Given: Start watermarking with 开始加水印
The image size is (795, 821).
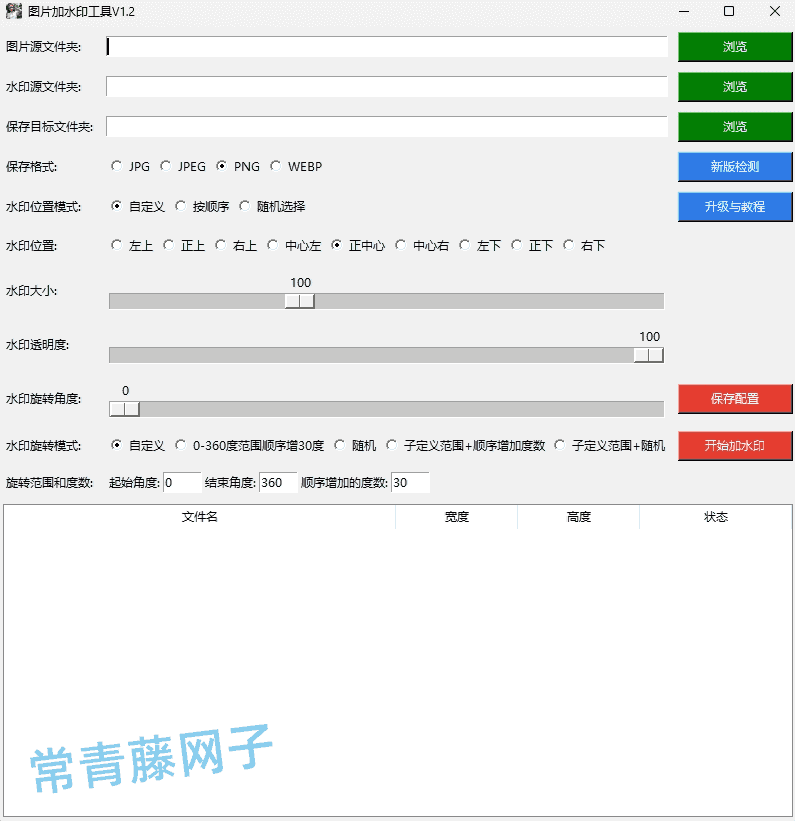Looking at the screenshot, I should click(735, 446).
